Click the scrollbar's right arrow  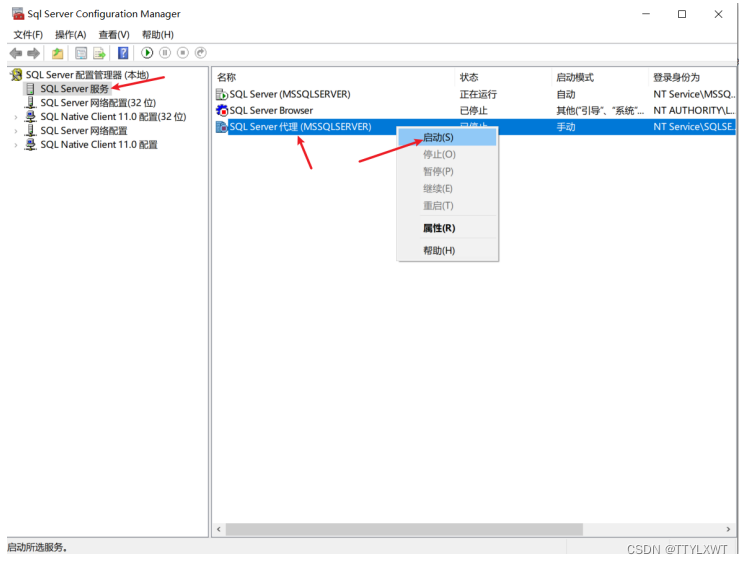click(x=728, y=529)
